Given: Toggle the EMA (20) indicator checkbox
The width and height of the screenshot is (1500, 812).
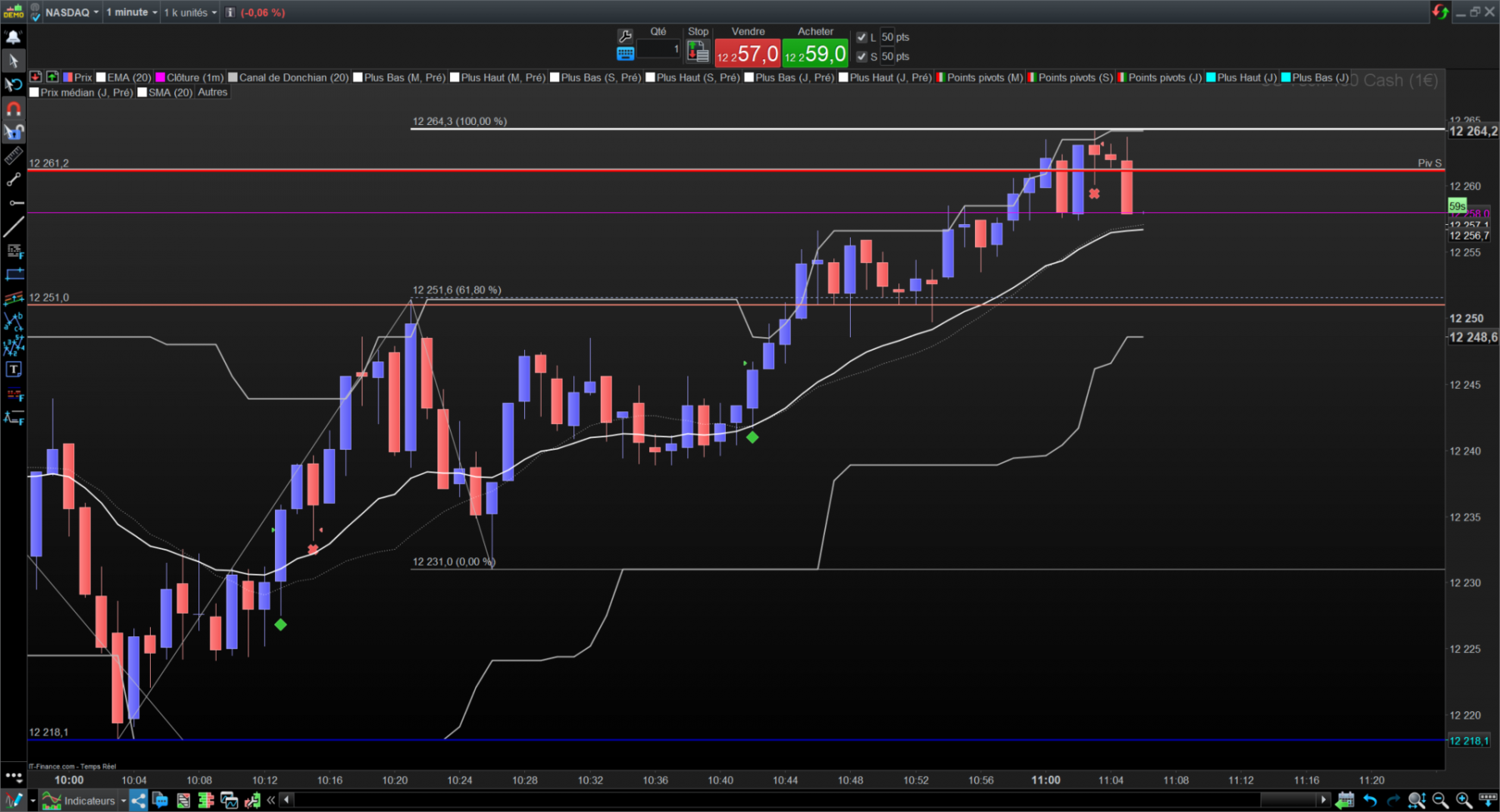Looking at the screenshot, I should (101, 77).
